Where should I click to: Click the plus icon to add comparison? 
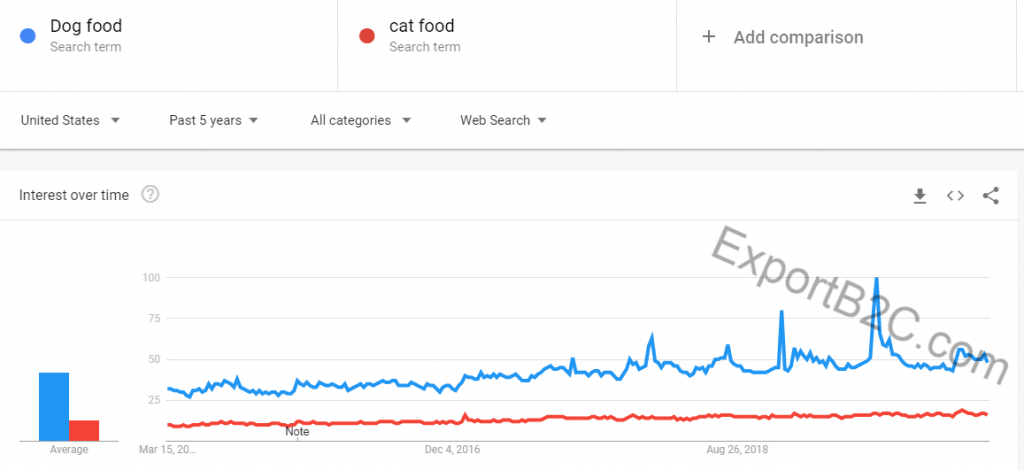point(709,37)
